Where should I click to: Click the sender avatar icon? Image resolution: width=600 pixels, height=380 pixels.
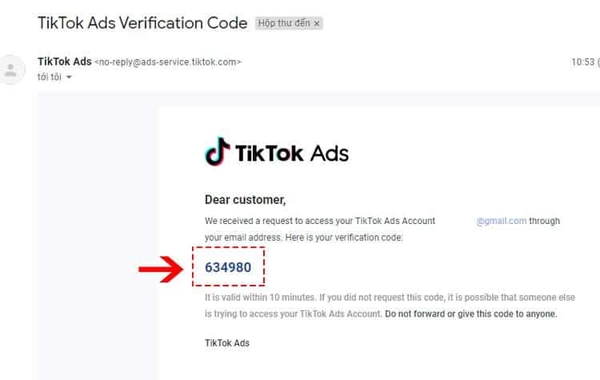click(11, 70)
